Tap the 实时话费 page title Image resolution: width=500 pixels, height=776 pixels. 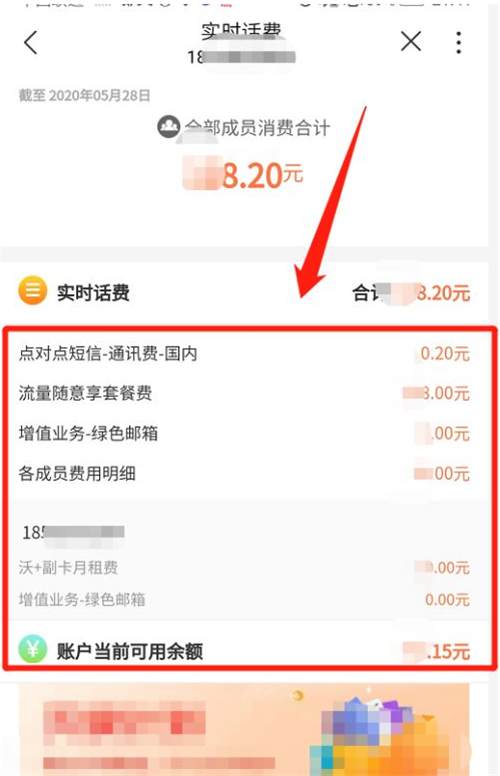(241, 31)
